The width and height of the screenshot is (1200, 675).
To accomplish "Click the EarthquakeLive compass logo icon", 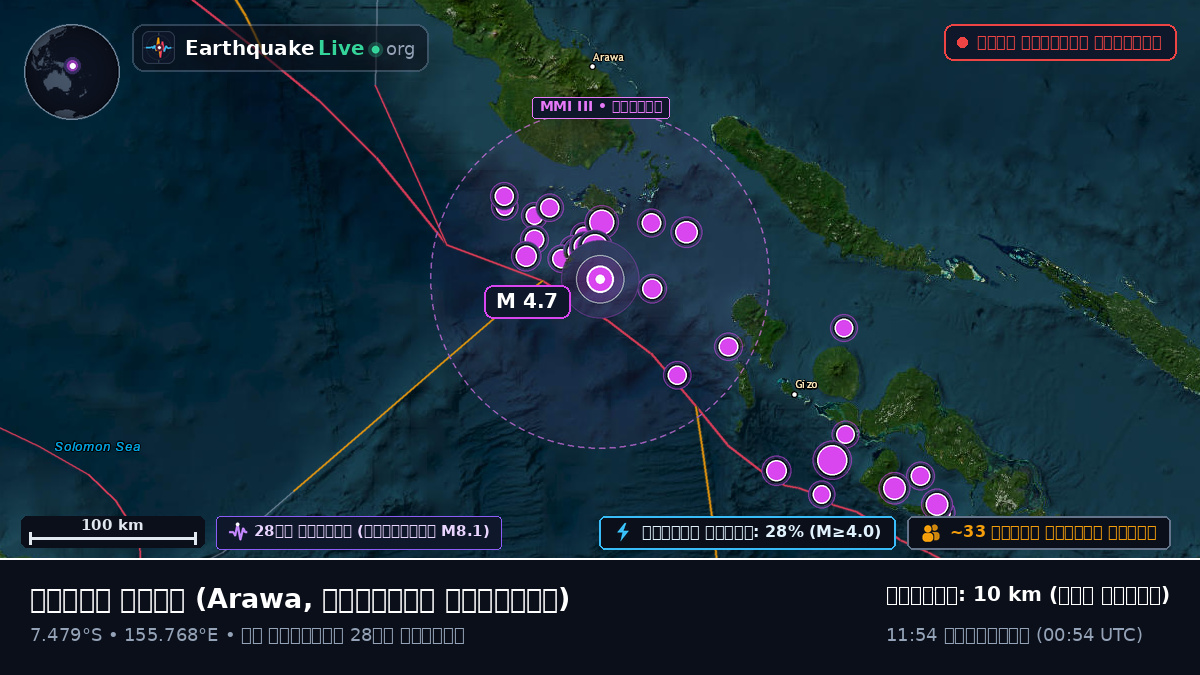I will (x=159, y=48).
